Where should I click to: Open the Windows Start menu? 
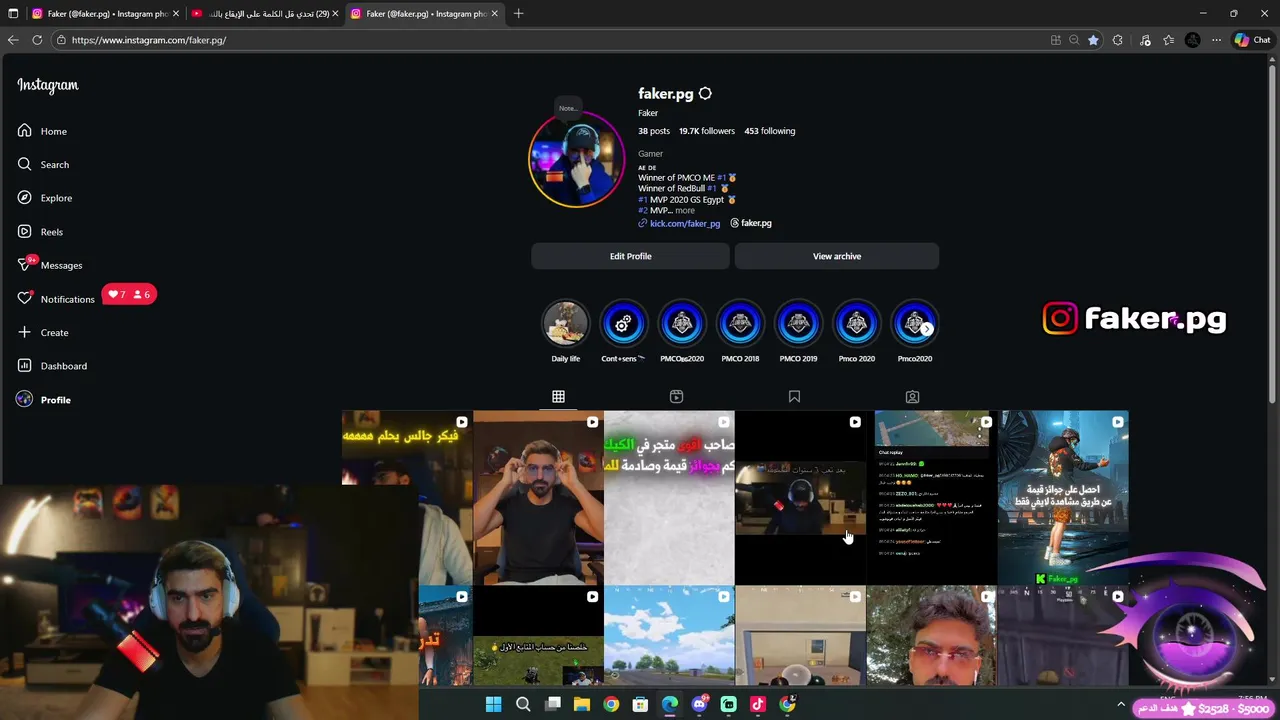tap(494, 705)
